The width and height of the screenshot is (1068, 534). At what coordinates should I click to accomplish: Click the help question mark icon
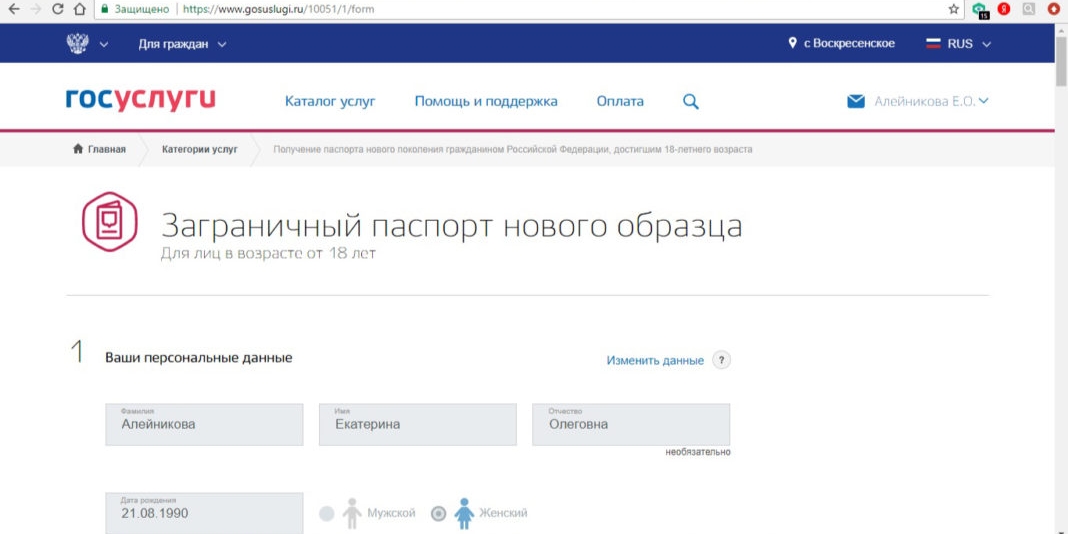point(721,360)
